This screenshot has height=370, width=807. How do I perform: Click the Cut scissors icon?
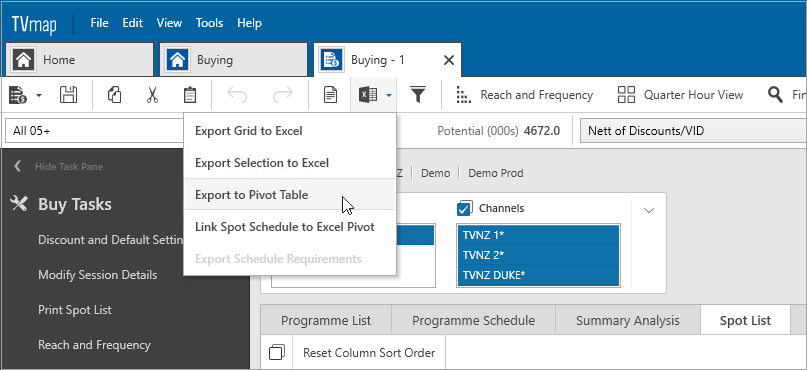tap(152, 95)
